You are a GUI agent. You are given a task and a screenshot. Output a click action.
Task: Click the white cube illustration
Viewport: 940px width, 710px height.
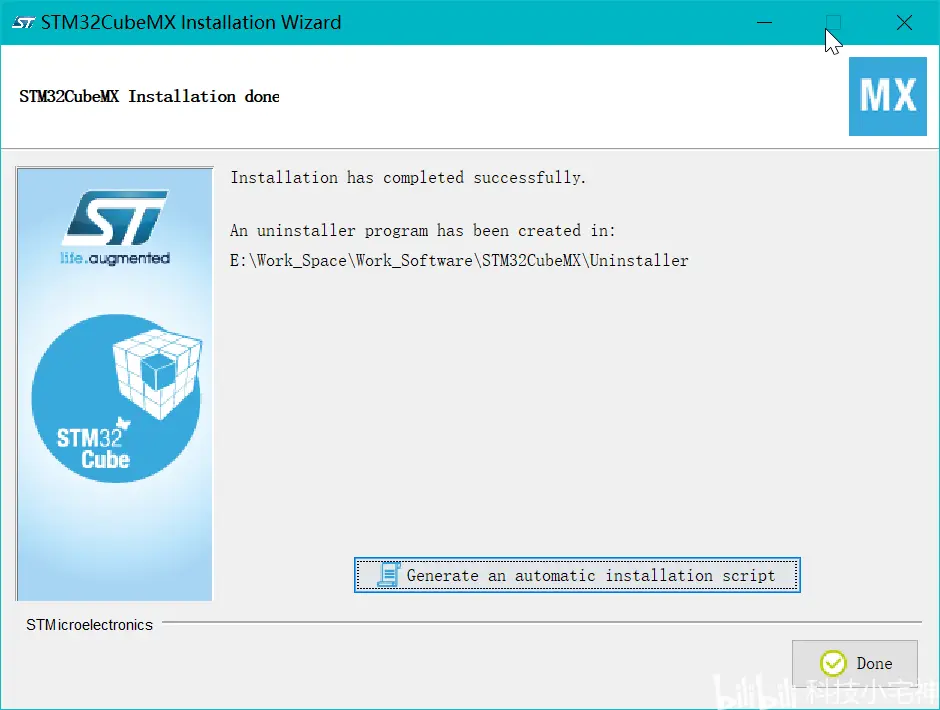(x=157, y=373)
